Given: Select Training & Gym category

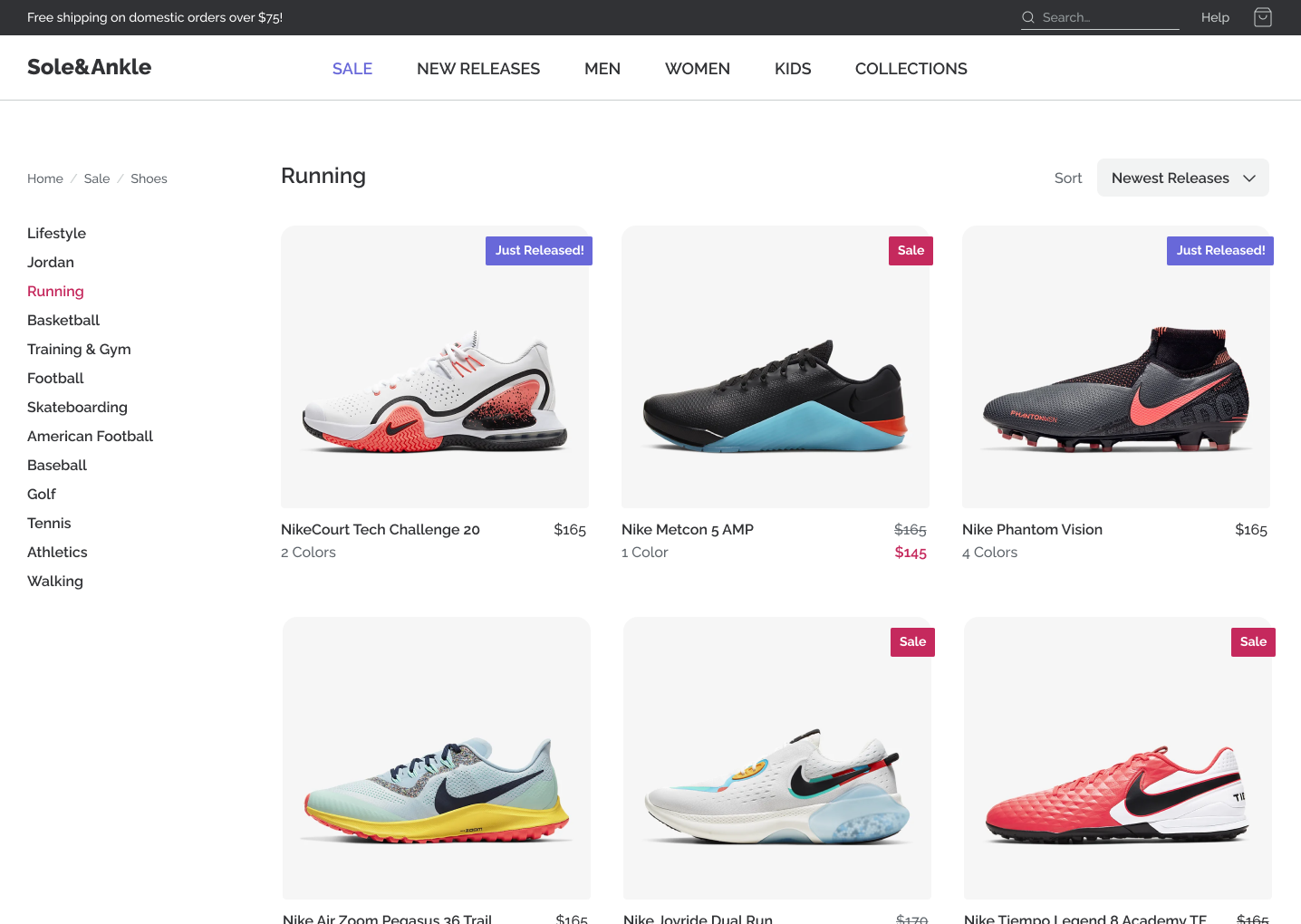Looking at the screenshot, I should pos(79,349).
